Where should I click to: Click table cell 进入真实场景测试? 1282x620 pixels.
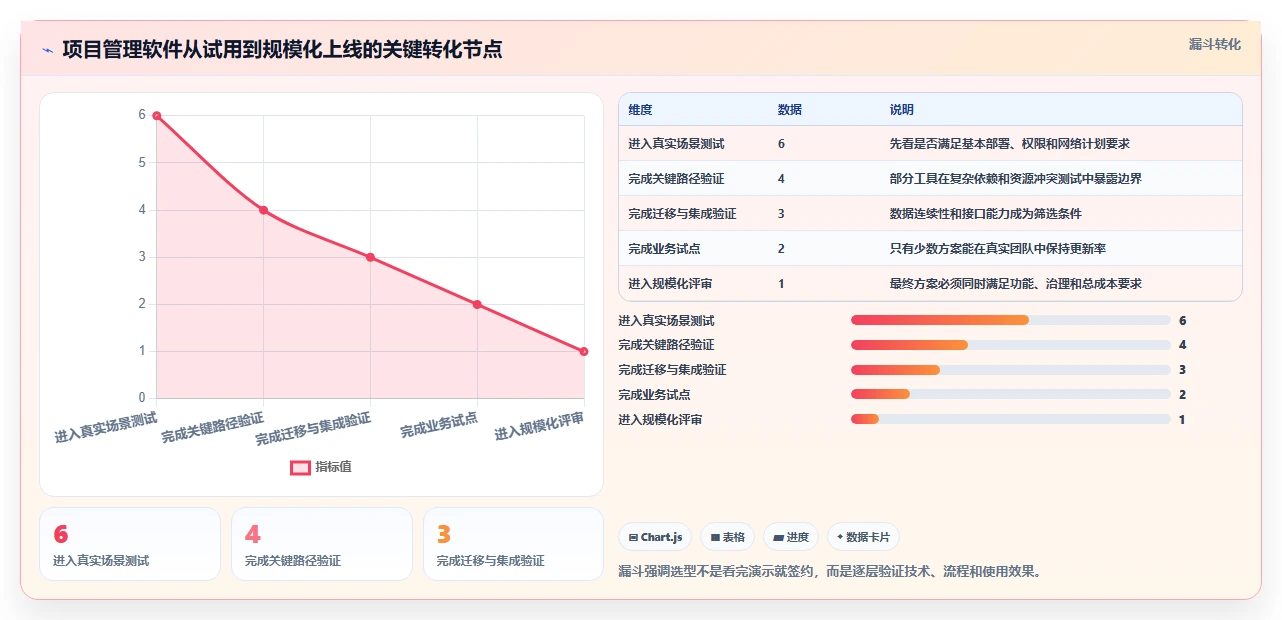[676, 144]
